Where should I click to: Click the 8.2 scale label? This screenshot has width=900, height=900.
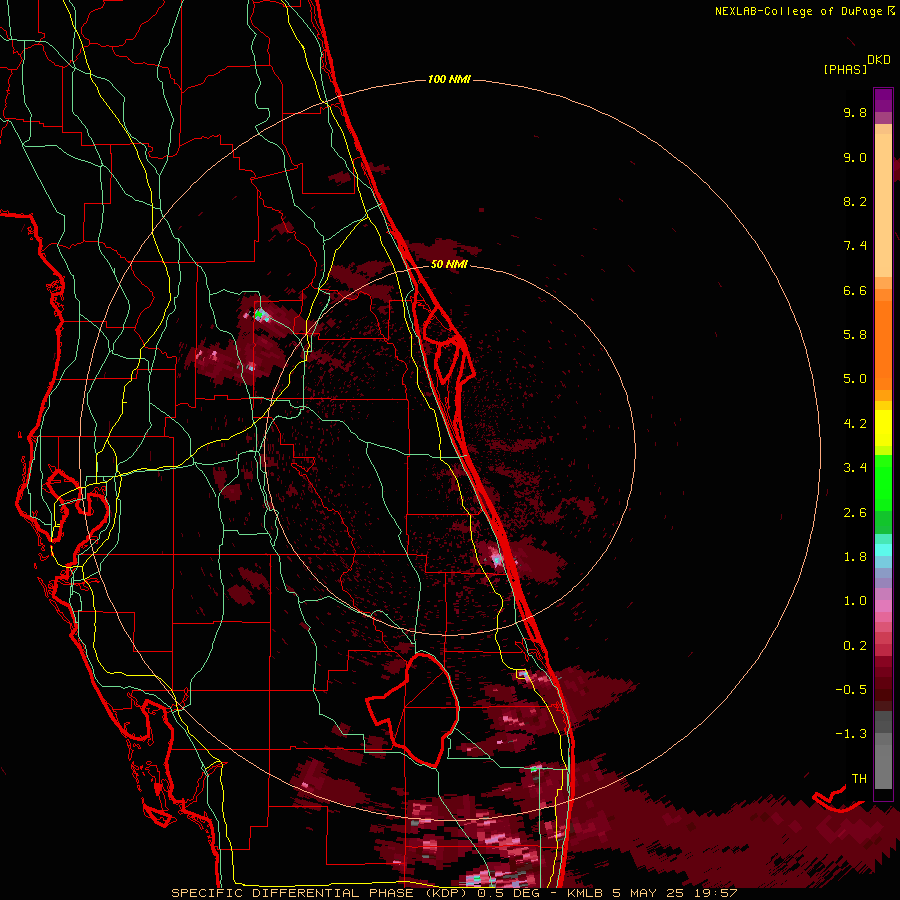click(x=855, y=201)
